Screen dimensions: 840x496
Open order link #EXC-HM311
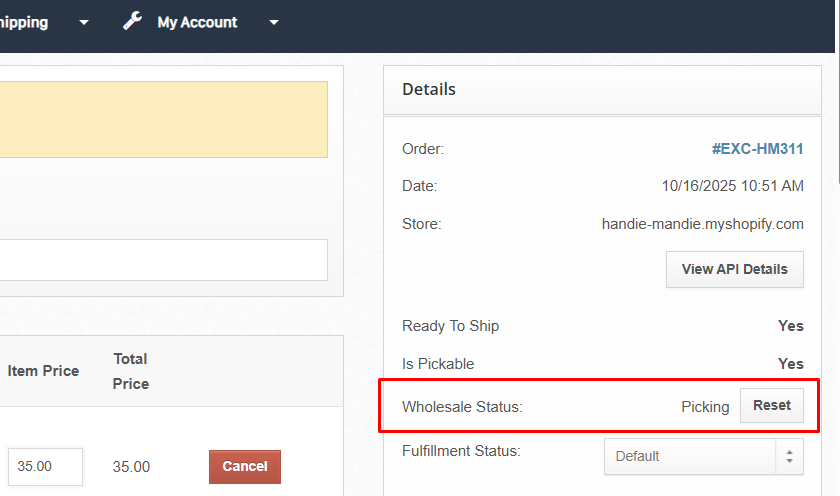coord(757,149)
